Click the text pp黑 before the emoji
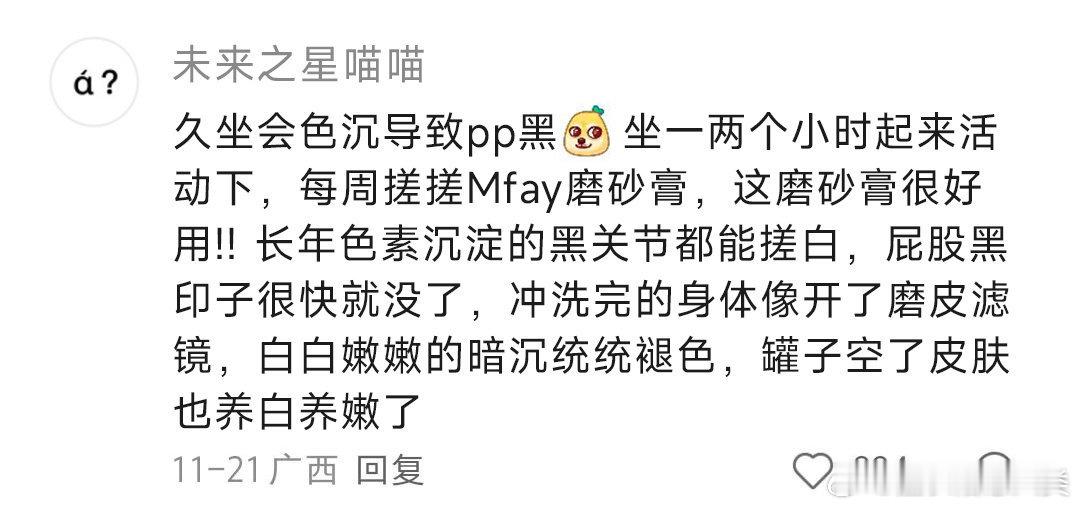1080x508 pixels. point(511,132)
